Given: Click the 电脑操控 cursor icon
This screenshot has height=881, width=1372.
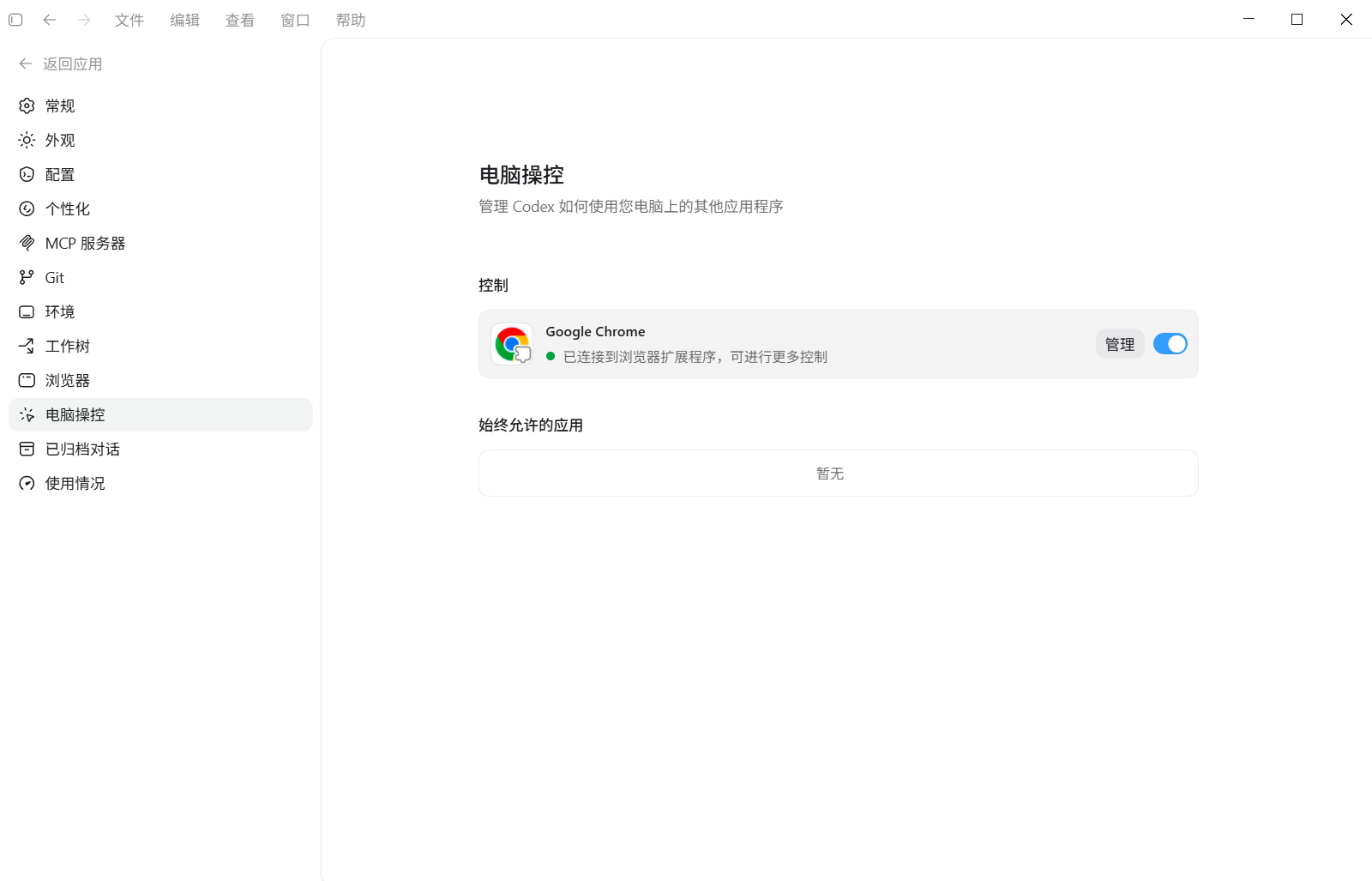Looking at the screenshot, I should [27, 414].
